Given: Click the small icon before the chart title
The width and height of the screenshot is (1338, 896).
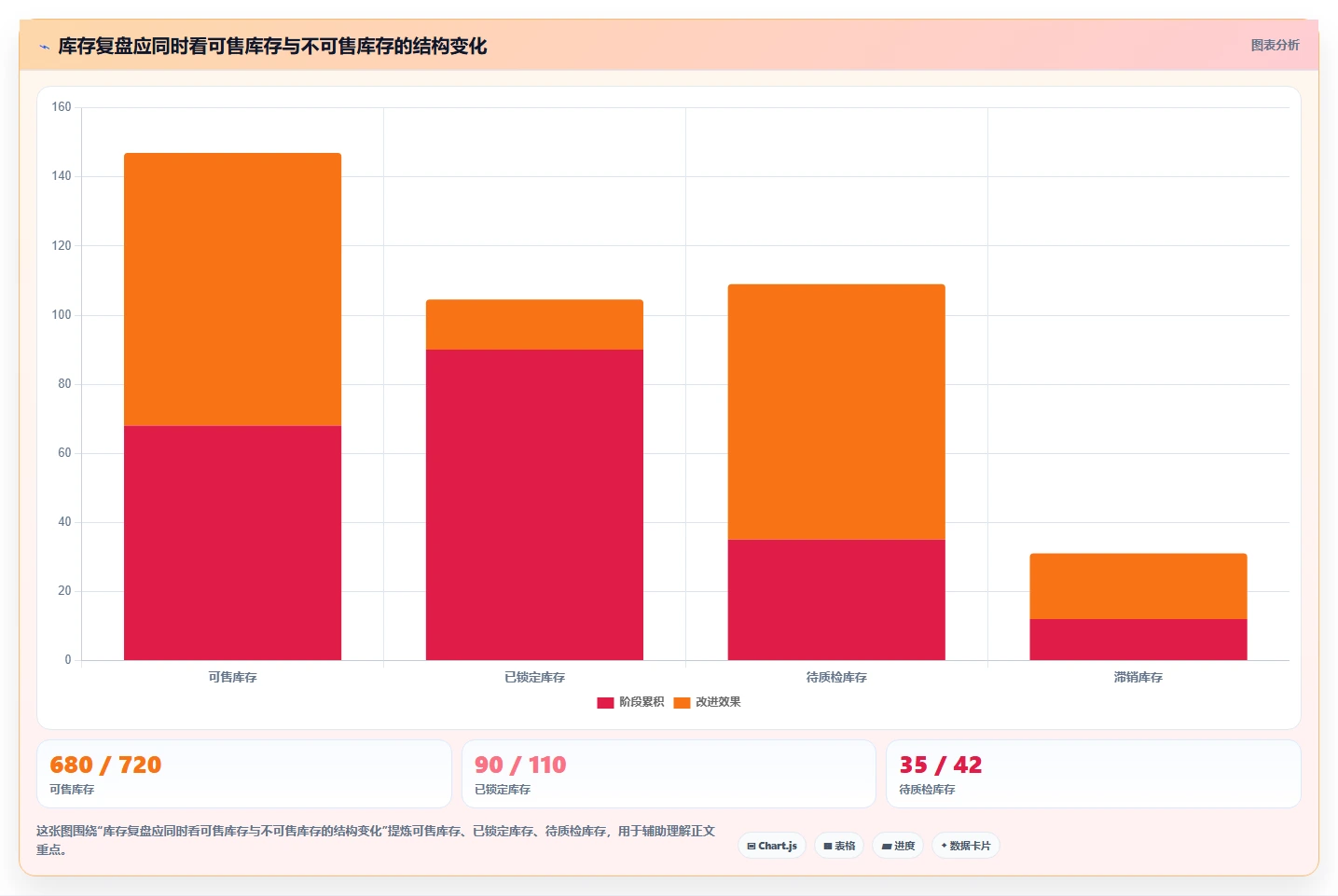Looking at the screenshot, I should coord(44,47).
